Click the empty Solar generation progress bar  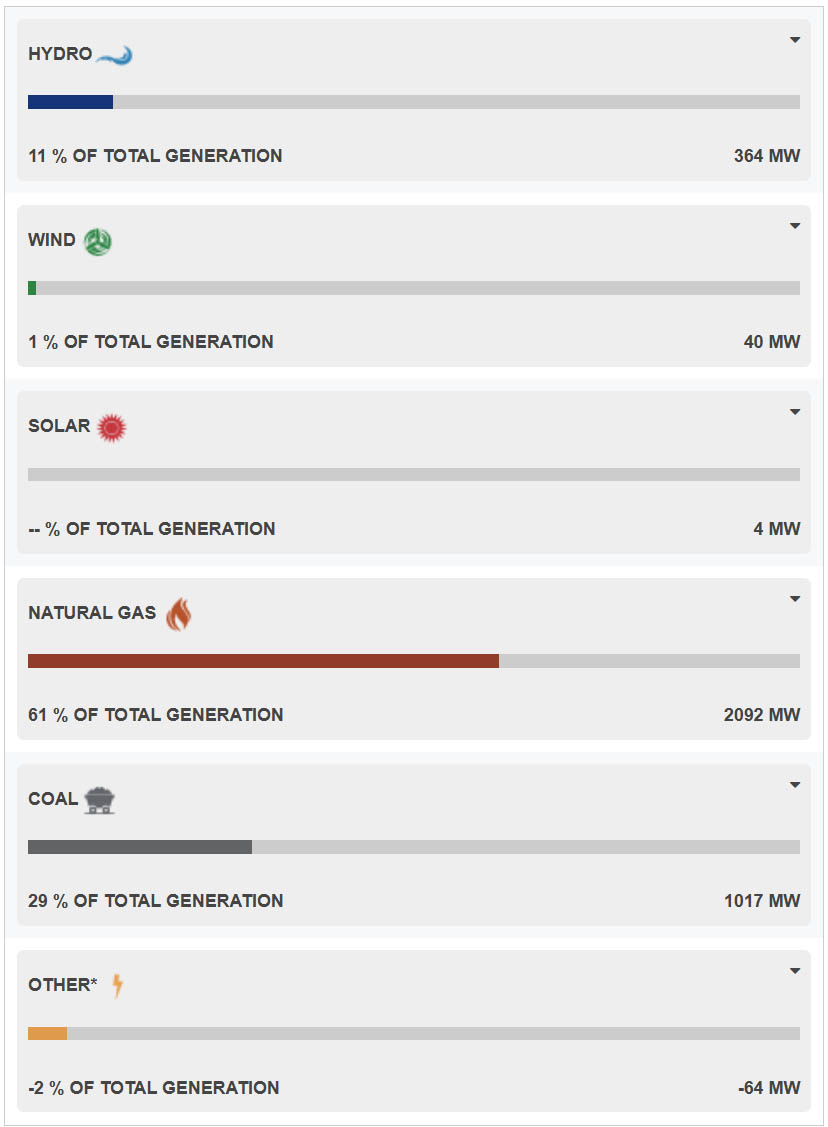(x=414, y=475)
